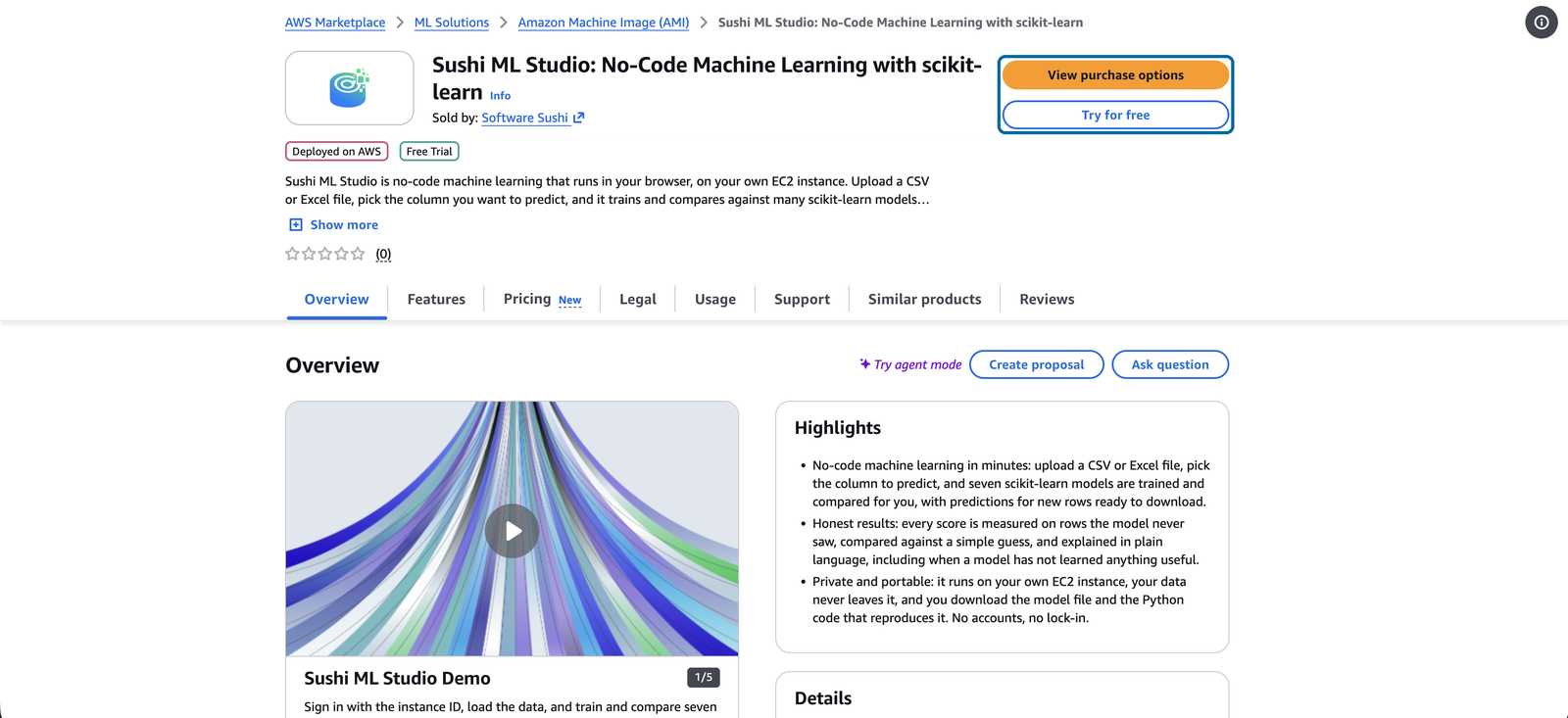Screen dimensions: 1568x718
Task: Click the Sushi ML Studio product logo
Action: [x=349, y=88]
